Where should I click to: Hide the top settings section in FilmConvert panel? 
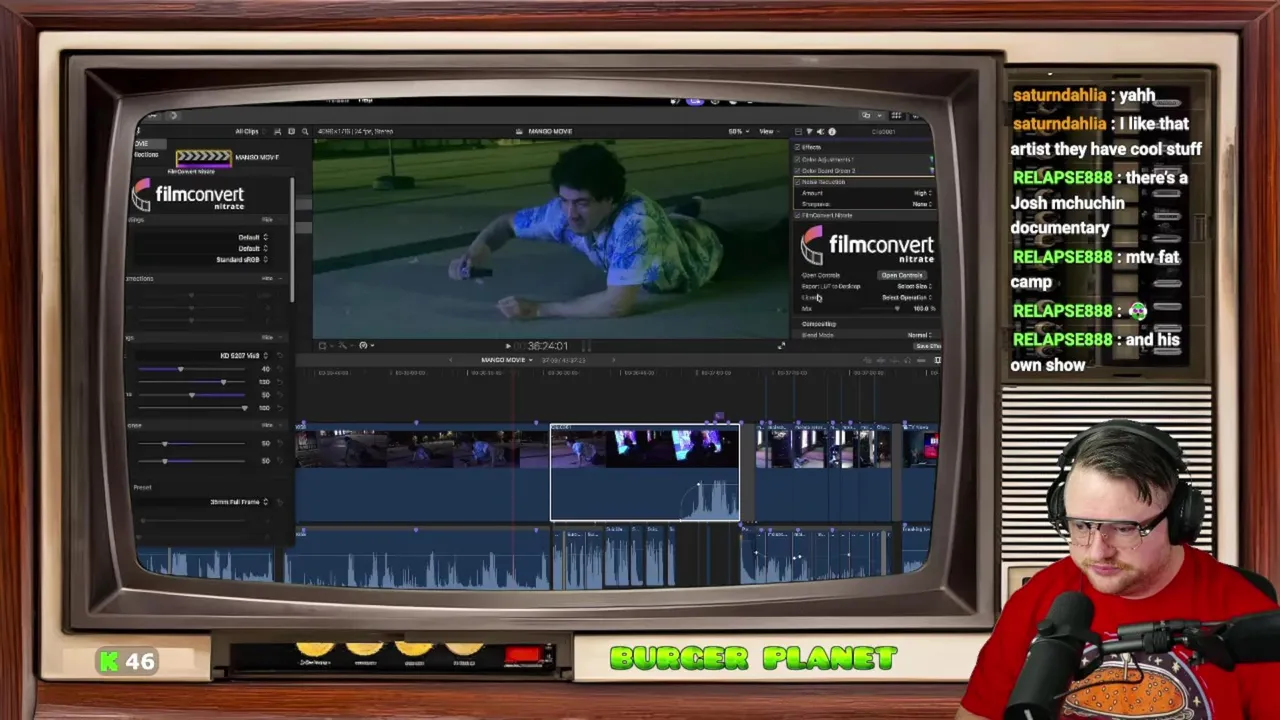click(267, 219)
